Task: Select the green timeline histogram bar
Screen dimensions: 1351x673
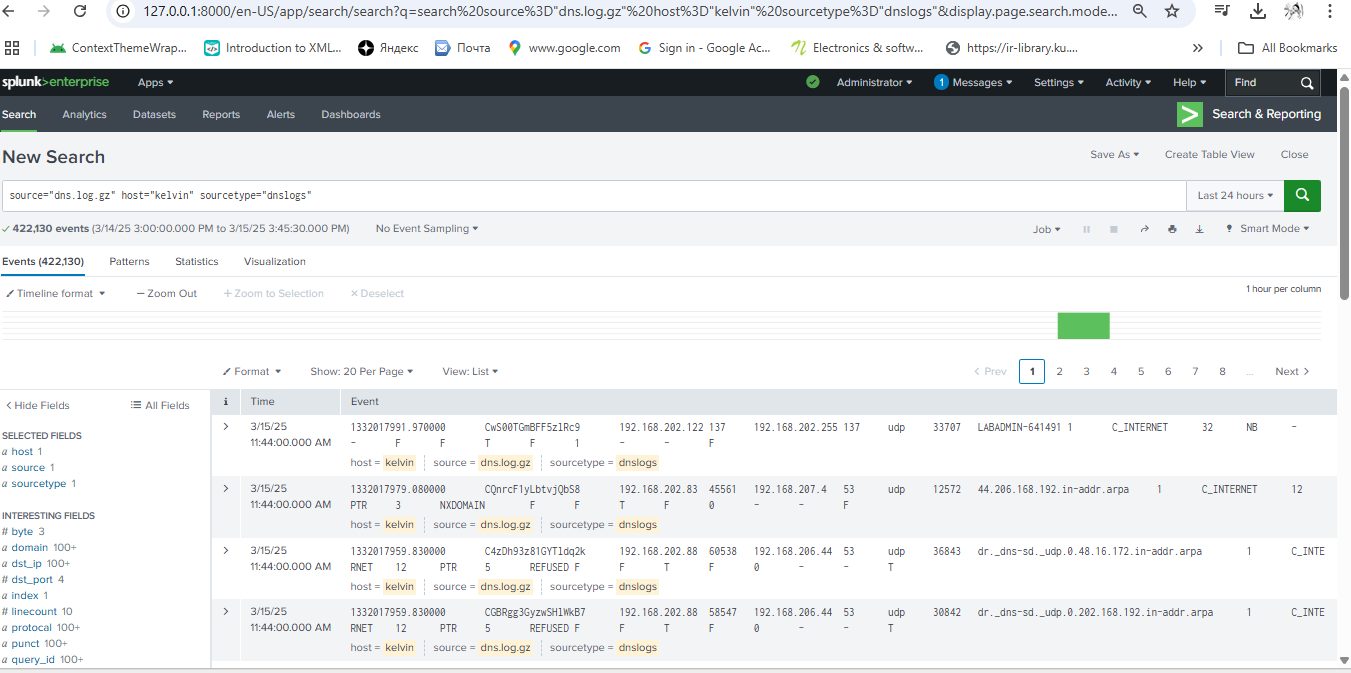Action: [1083, 325]
